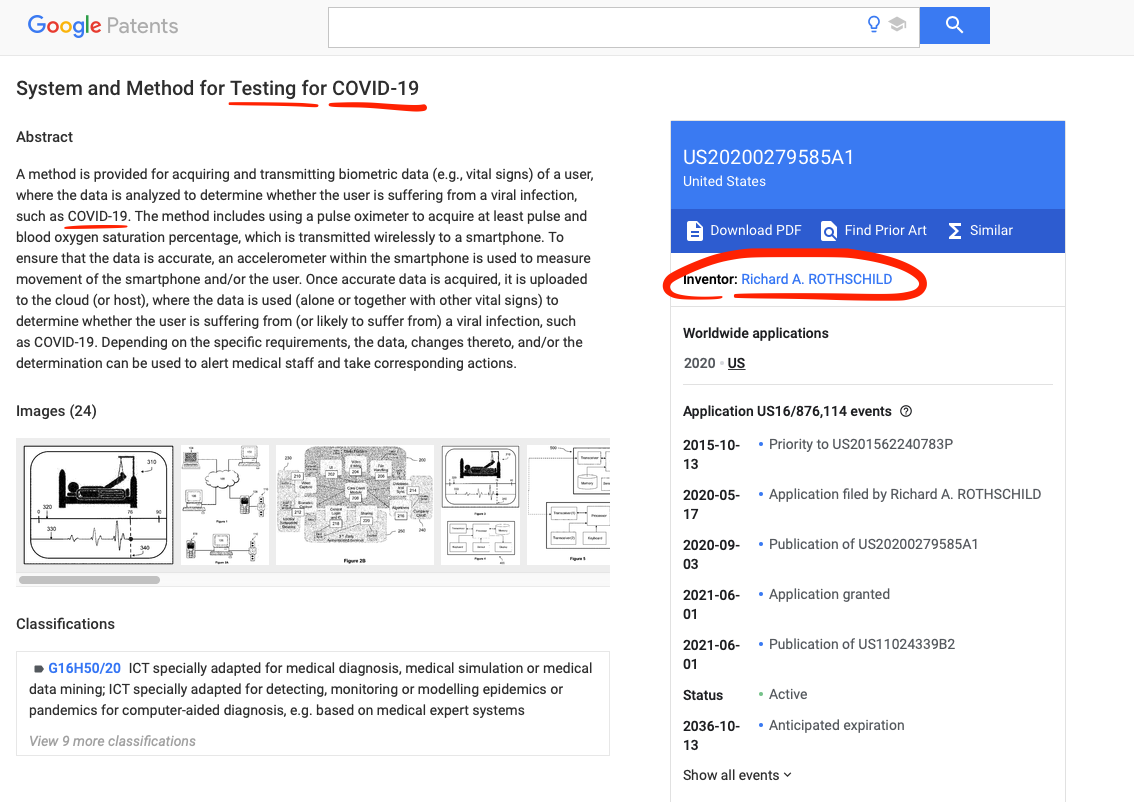Click the Anticipated expiration event

click(836, 725)
